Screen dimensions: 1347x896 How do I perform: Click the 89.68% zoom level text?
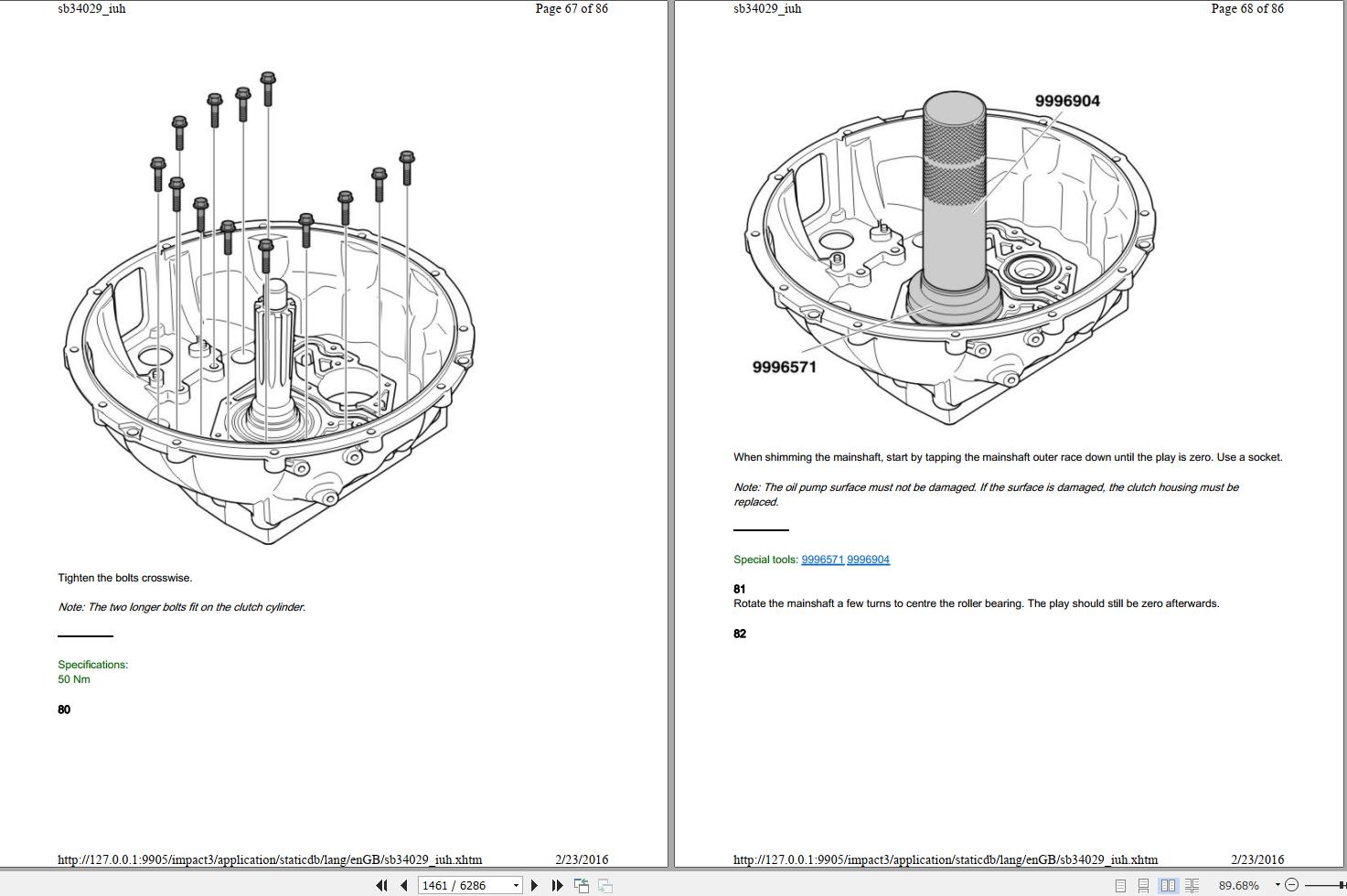1238,885
